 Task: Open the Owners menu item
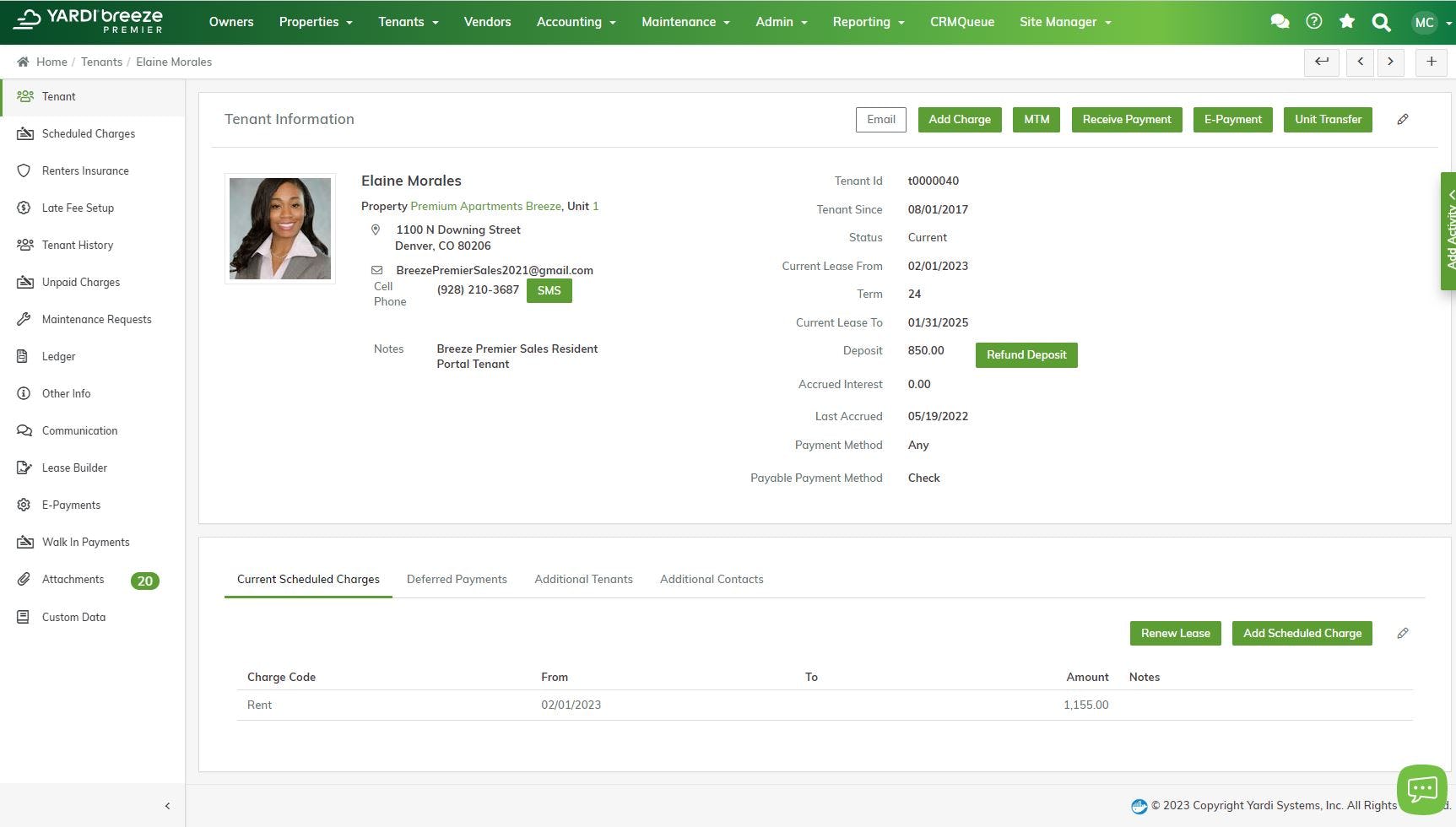coord(231,22)
